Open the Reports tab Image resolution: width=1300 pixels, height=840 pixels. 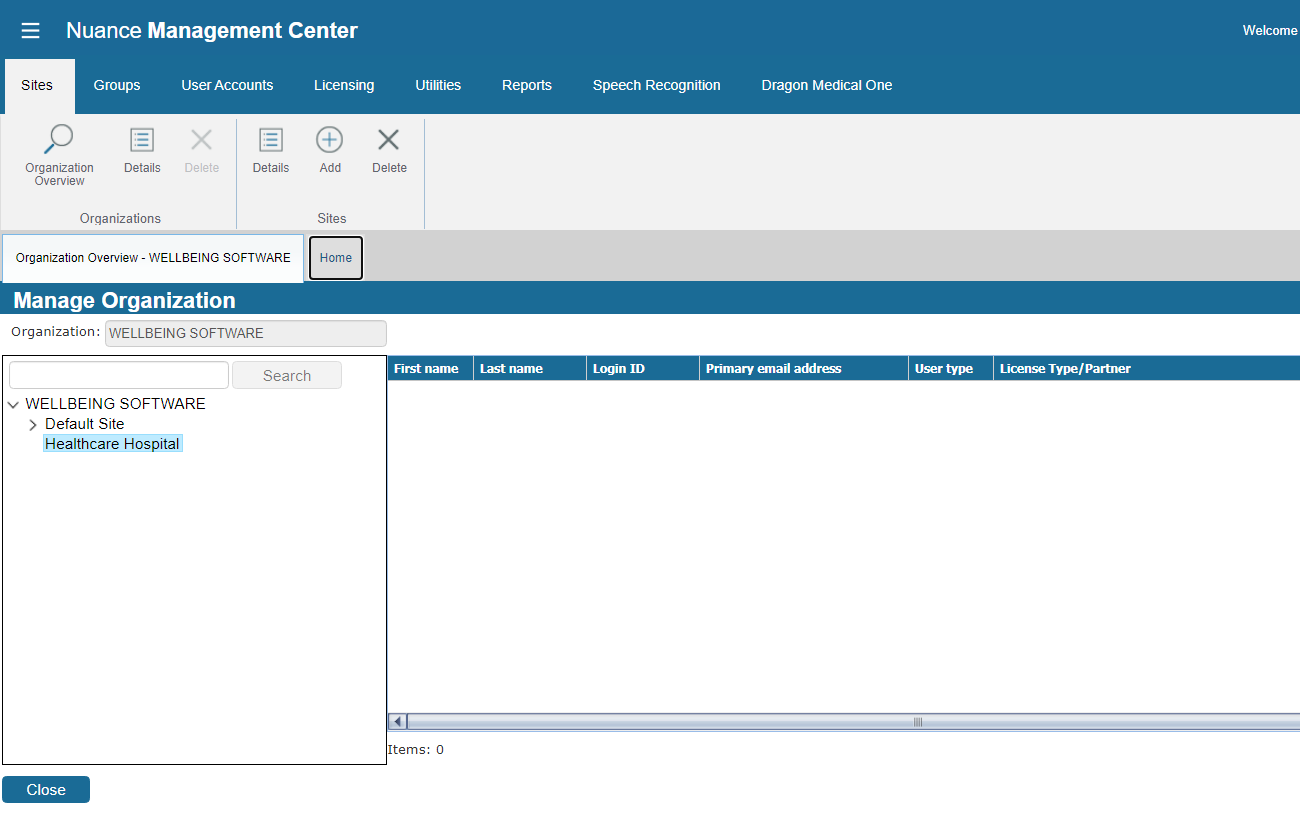(x=527, y=85)
